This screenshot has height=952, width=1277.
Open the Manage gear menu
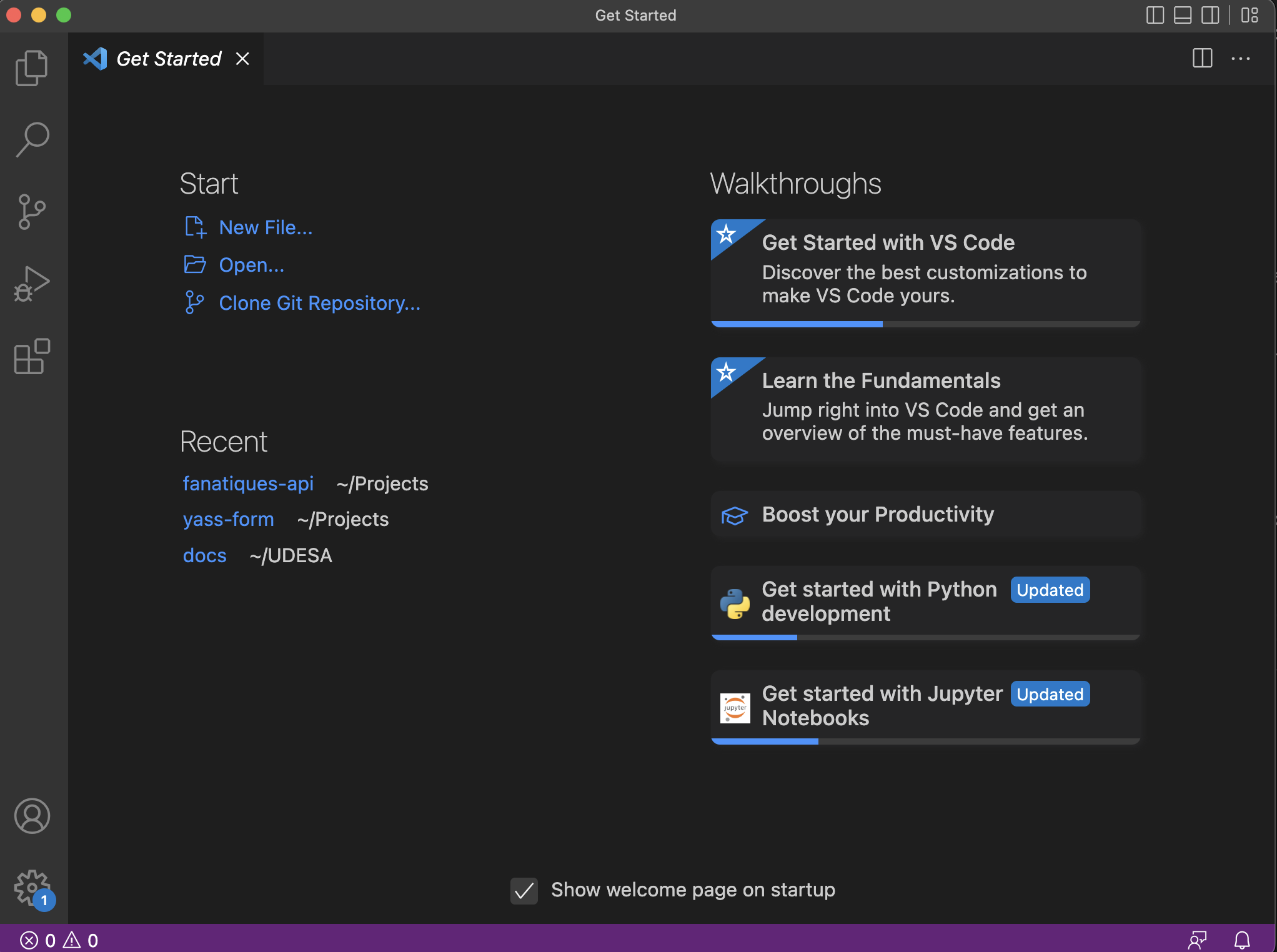32,887
